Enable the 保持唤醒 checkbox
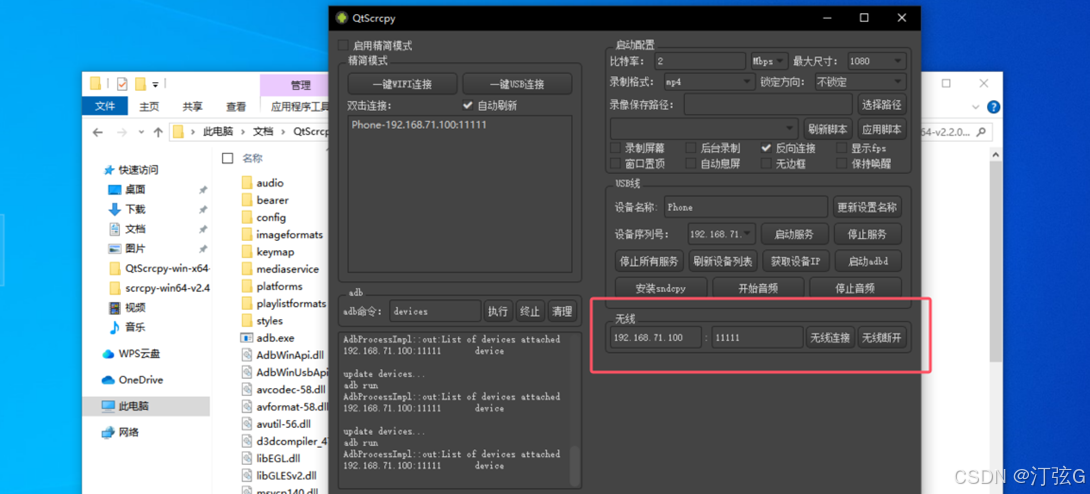 842,164
